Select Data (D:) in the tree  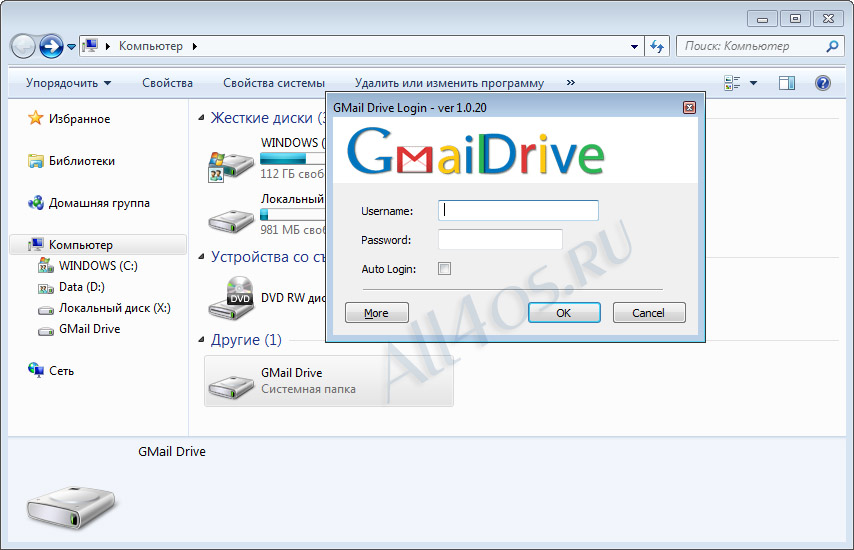pos(82,287)
